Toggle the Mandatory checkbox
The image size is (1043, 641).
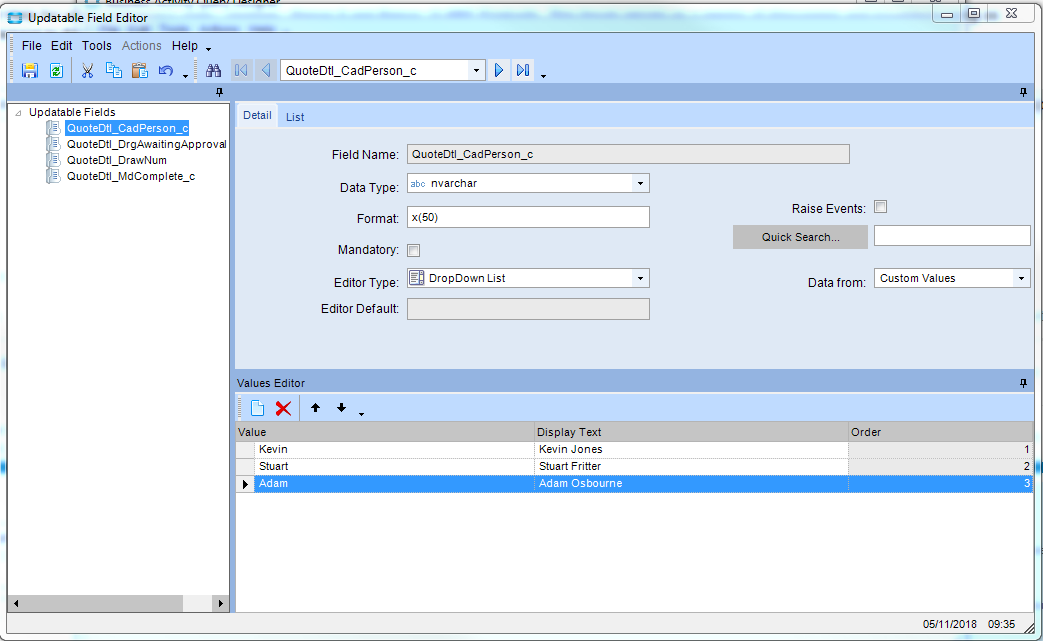(414, 250)
